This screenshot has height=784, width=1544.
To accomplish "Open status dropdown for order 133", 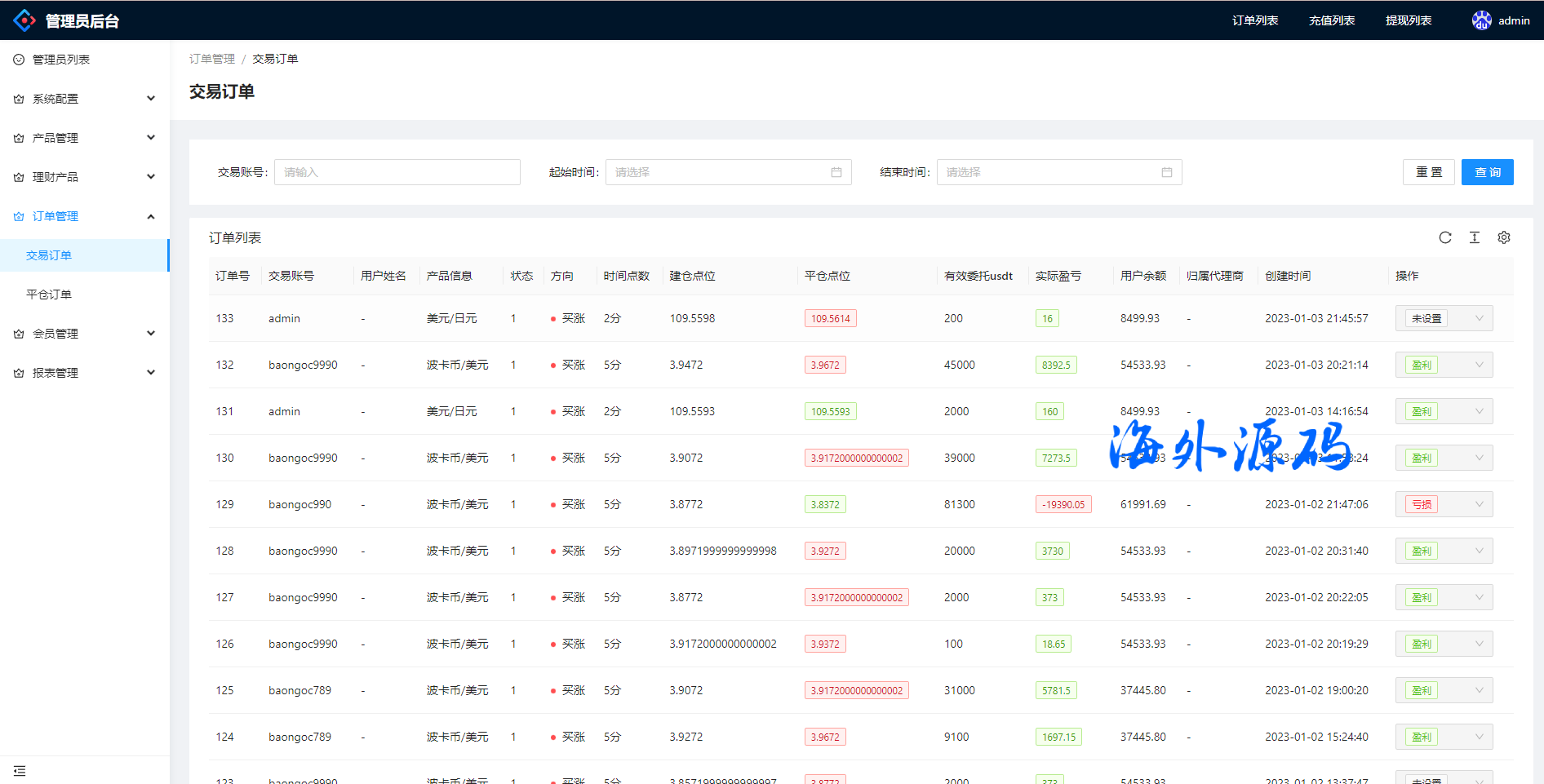I will 1444,318.
